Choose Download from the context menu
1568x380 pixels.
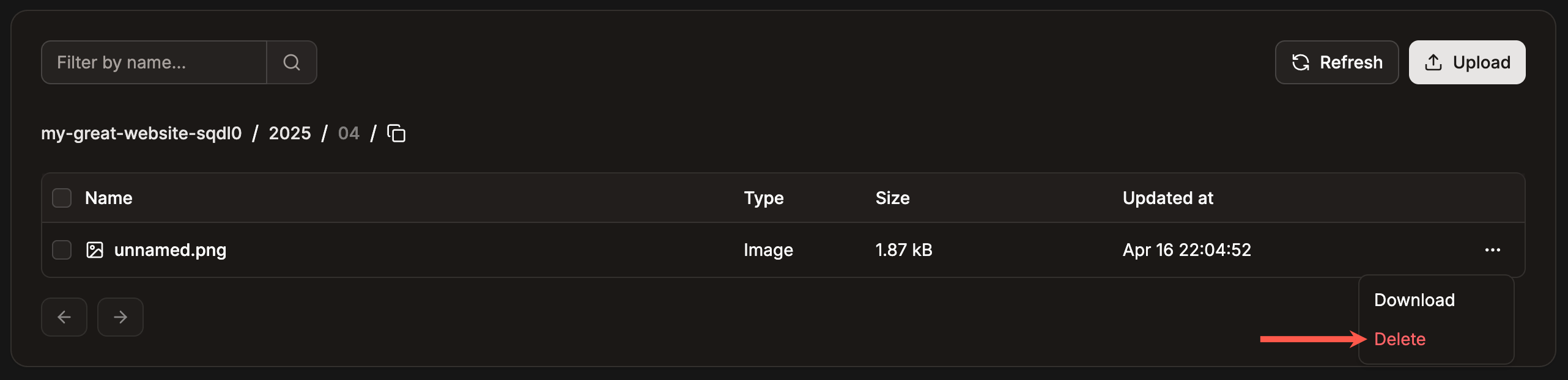pyautogui.click(x=1413, y=299)
